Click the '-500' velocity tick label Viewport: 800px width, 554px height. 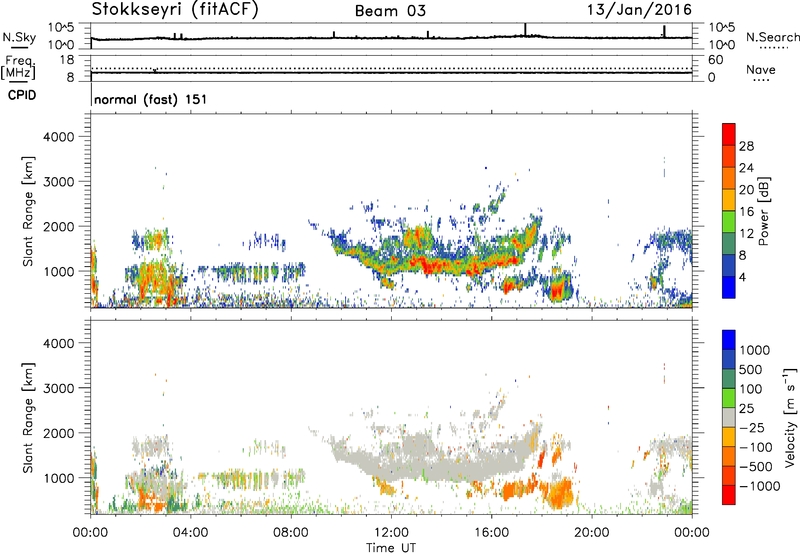[756, 466]
